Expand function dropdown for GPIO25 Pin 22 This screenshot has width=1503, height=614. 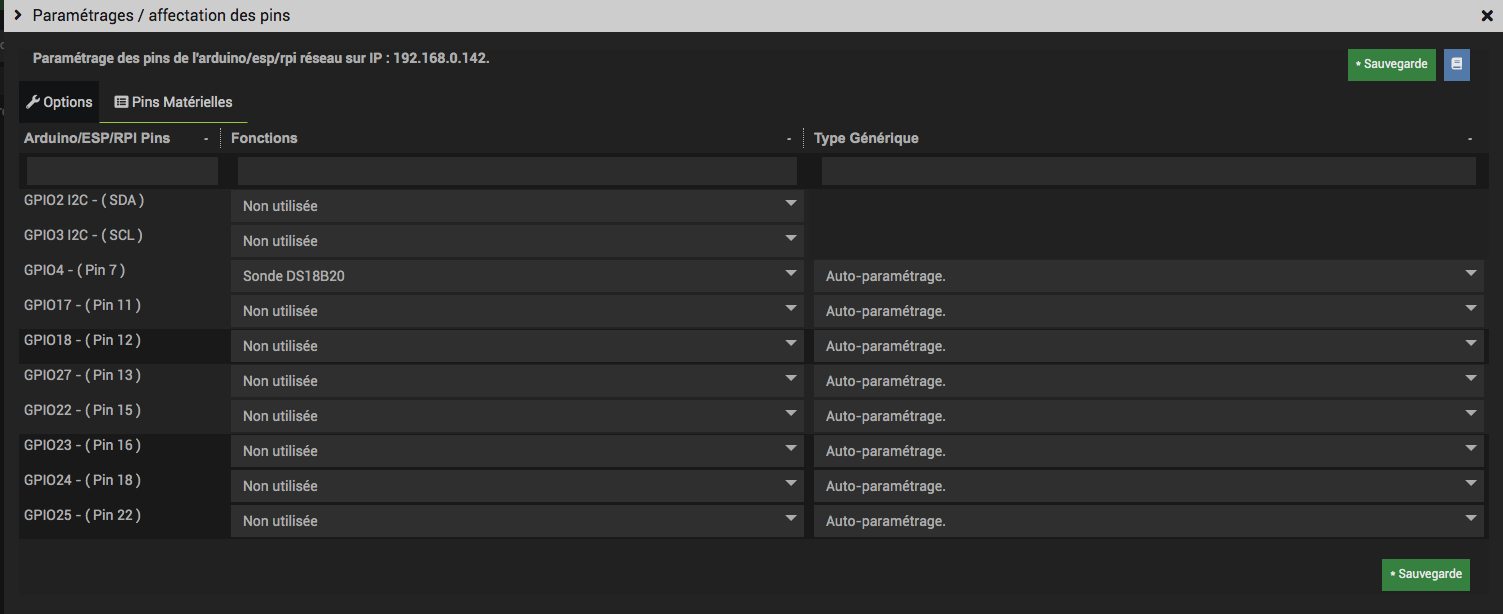[517, 521]
